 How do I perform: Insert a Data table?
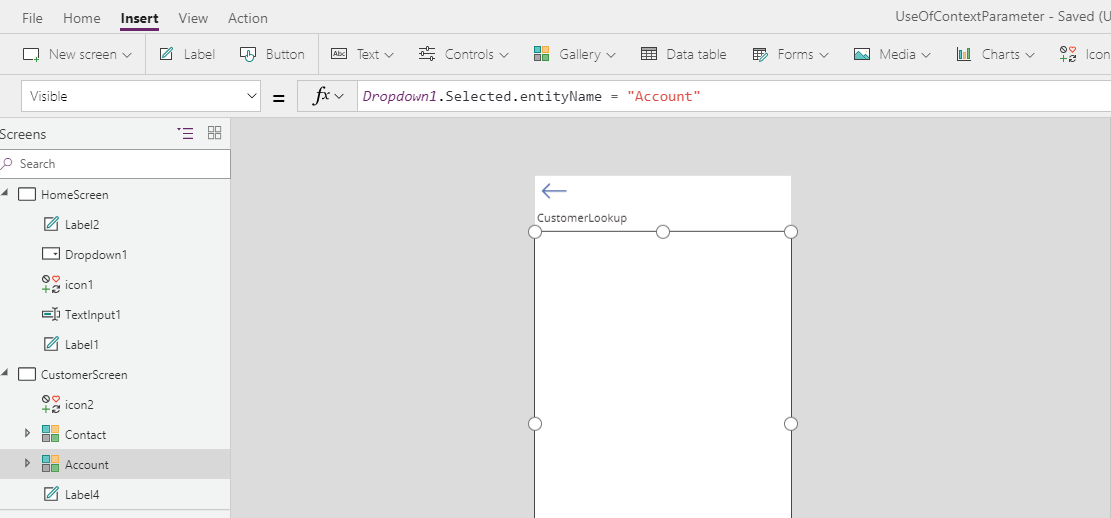(684, 54)
